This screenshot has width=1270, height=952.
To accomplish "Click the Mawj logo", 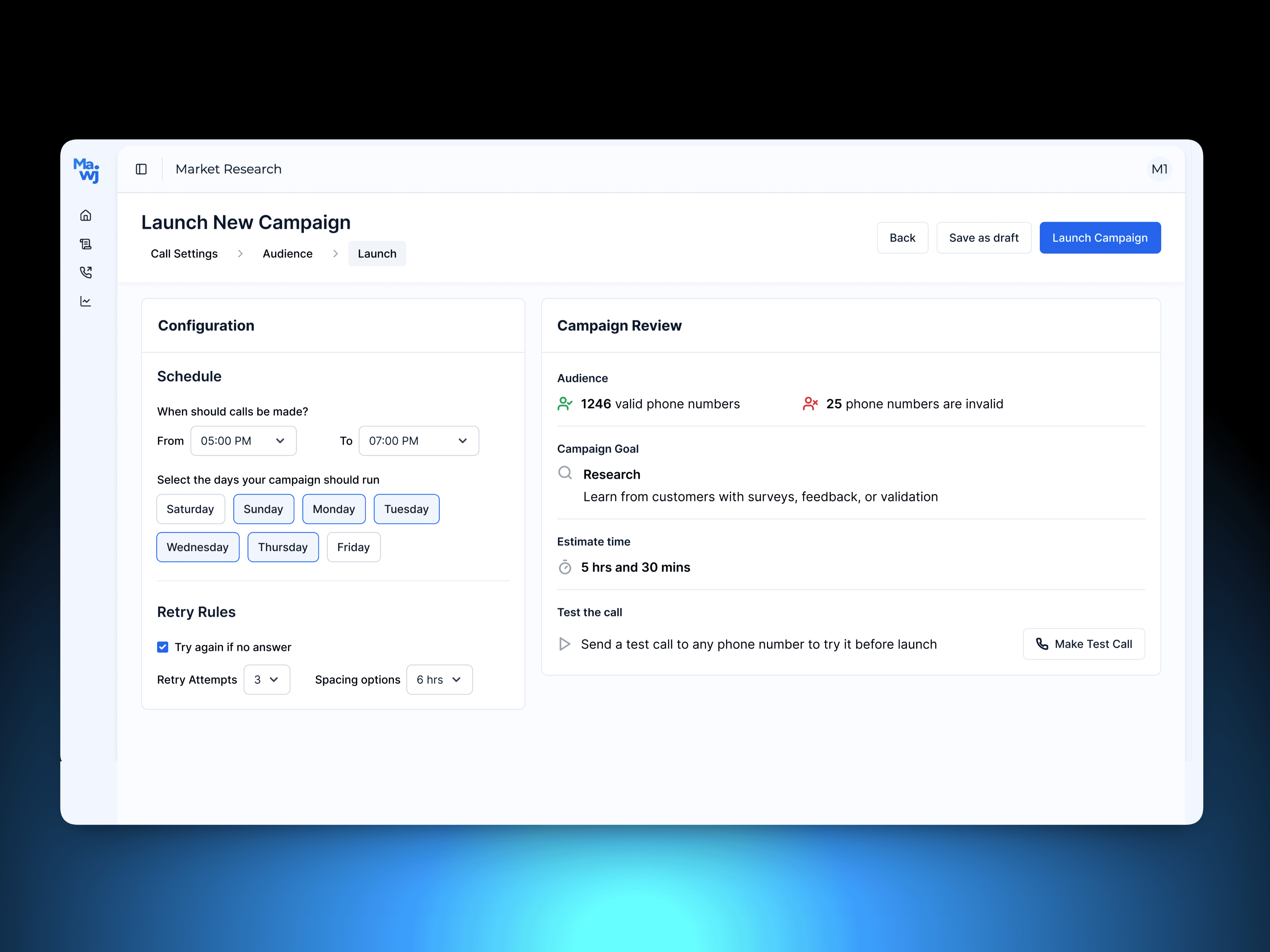I will click(86, 171).
